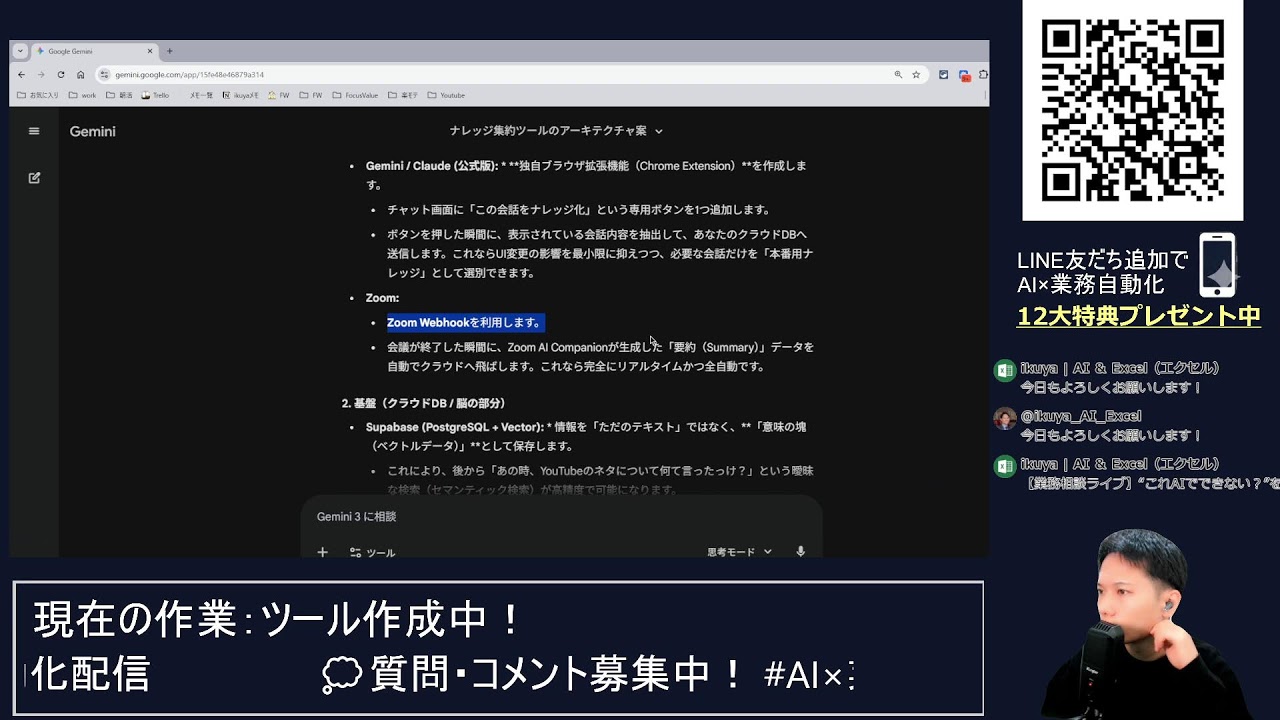Image resolution: width=1280 pixels, height=720 pixels.
Task: Click the '2. 基盤（クラウドDB / 脳の部分）' heading
Action: (x=424, y=403)
